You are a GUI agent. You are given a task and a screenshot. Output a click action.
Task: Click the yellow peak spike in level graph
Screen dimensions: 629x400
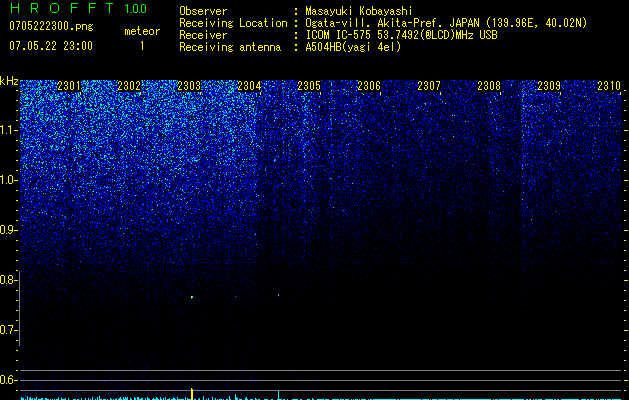coord(192,394)
